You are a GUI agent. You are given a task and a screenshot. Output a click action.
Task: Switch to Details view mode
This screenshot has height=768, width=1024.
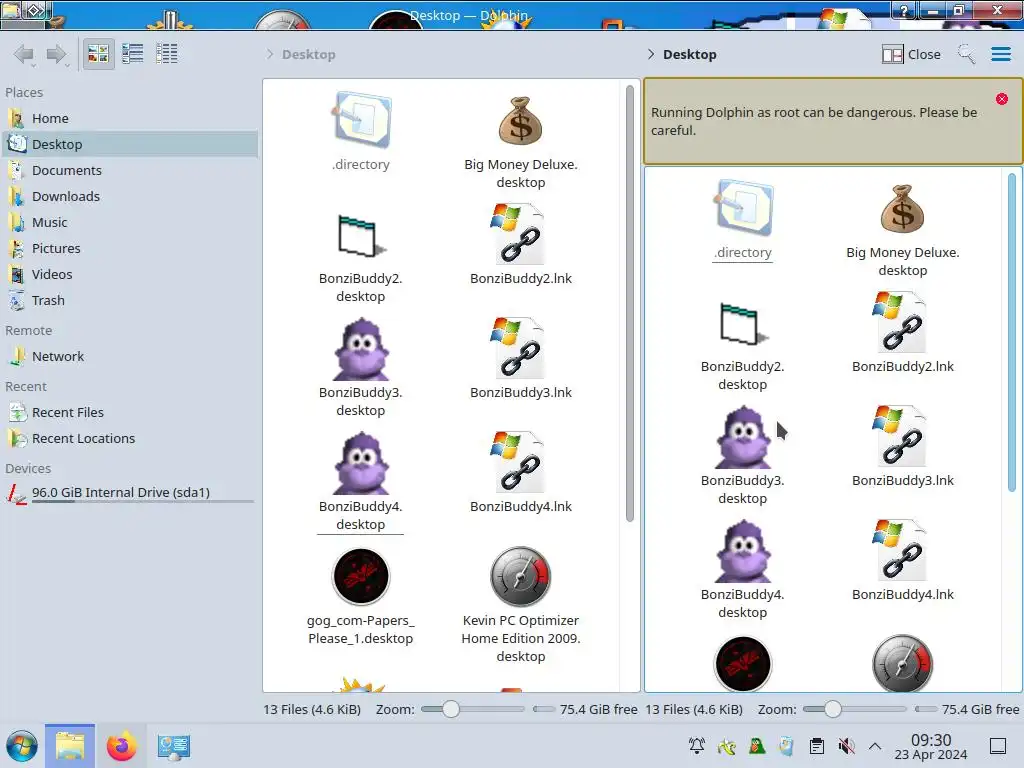pyautogui.click(x=167, y=54)
